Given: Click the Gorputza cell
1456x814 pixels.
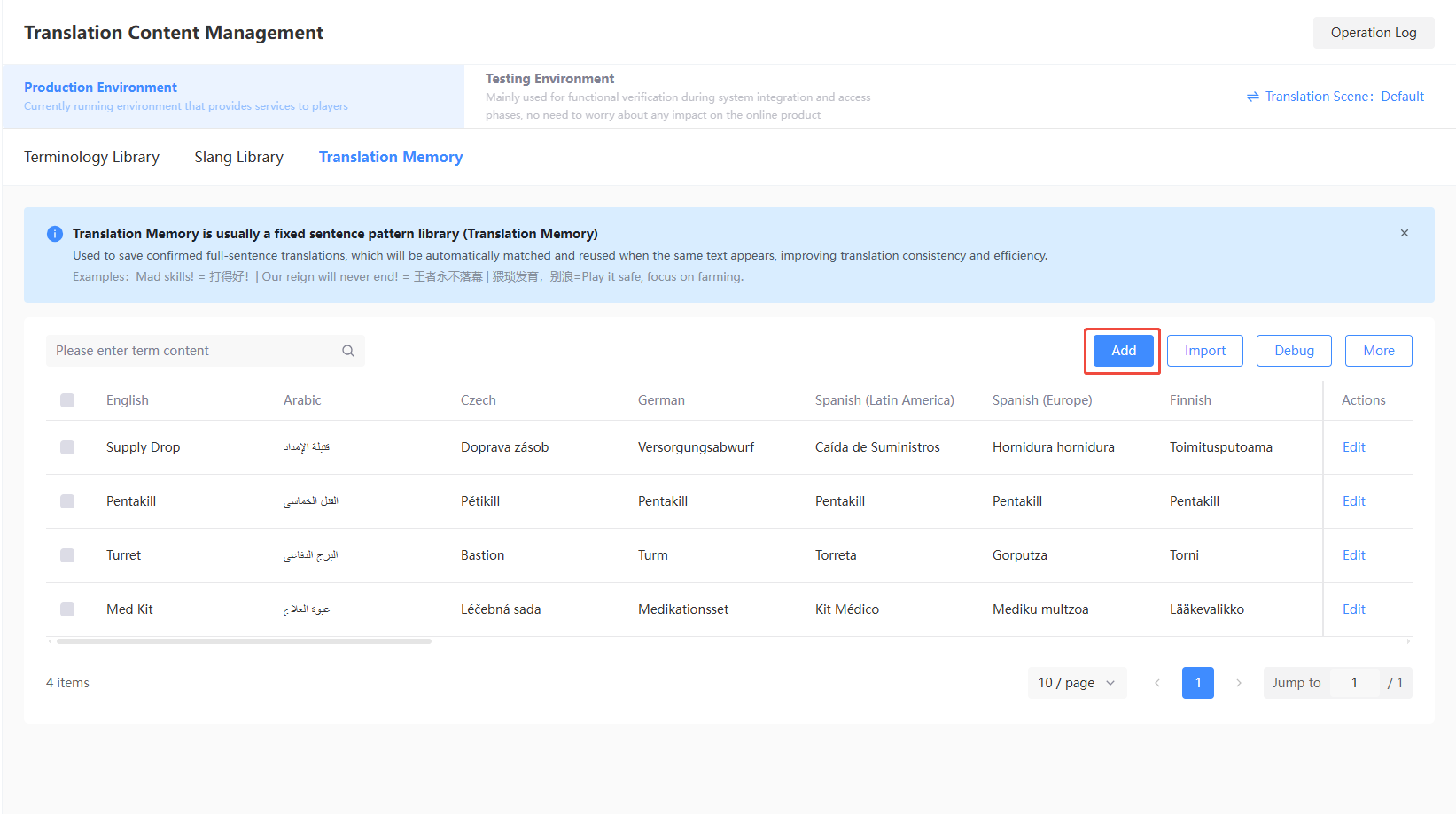Looking at the screenshot, I should point(1020,555).
